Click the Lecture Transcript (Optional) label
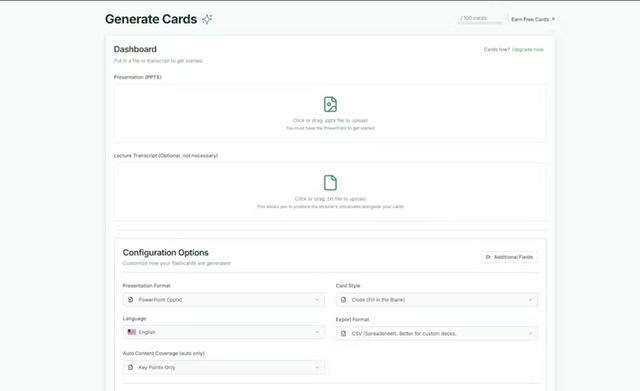Image resolution: width=640 pixels, height=391 pixels. pyautogui.click(x=166, y=156)
